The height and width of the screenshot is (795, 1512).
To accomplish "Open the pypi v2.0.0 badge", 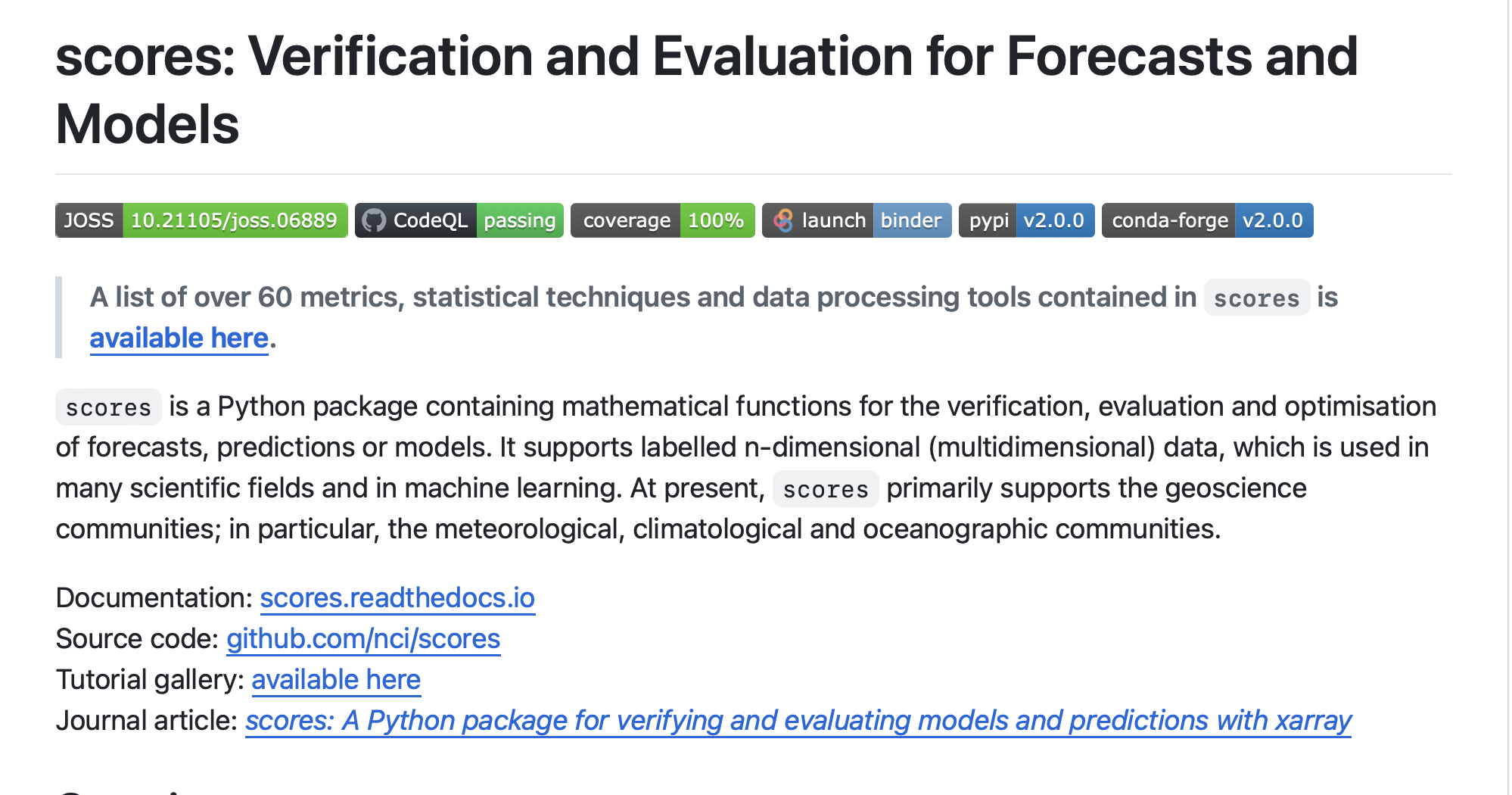I will pos(1026,220).
